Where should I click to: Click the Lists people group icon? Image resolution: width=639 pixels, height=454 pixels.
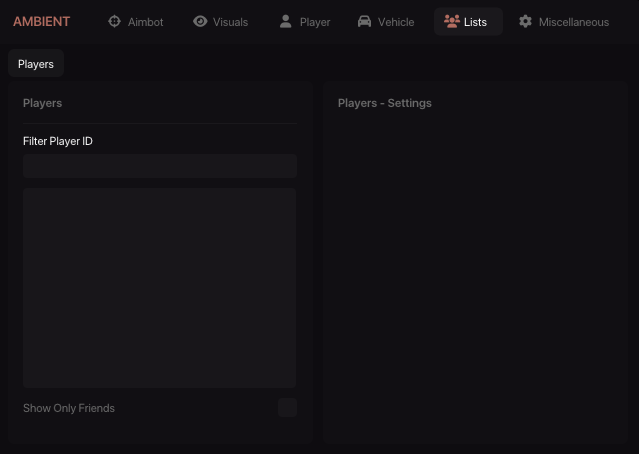pos(451,22)
